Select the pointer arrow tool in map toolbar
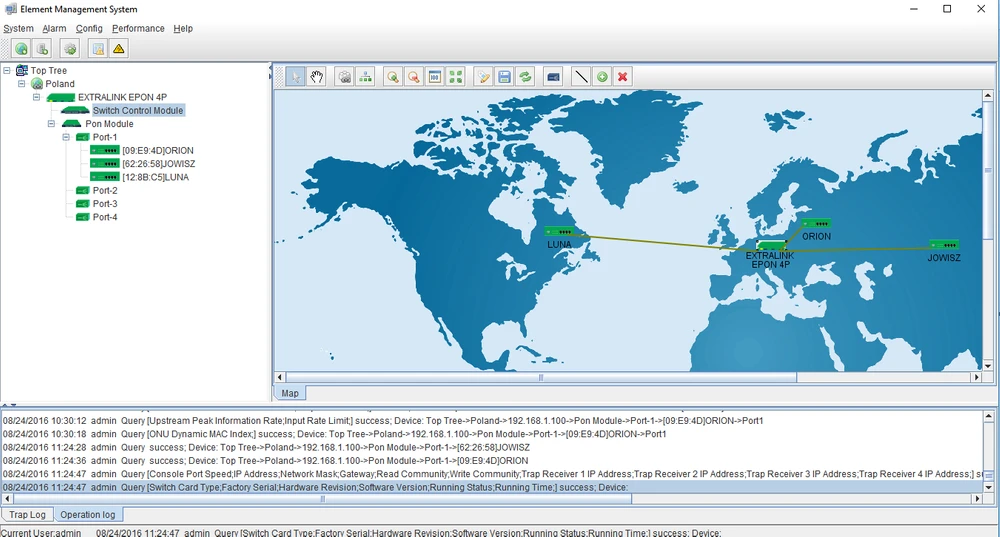The image size is (1000, 537). click(297, 76)
